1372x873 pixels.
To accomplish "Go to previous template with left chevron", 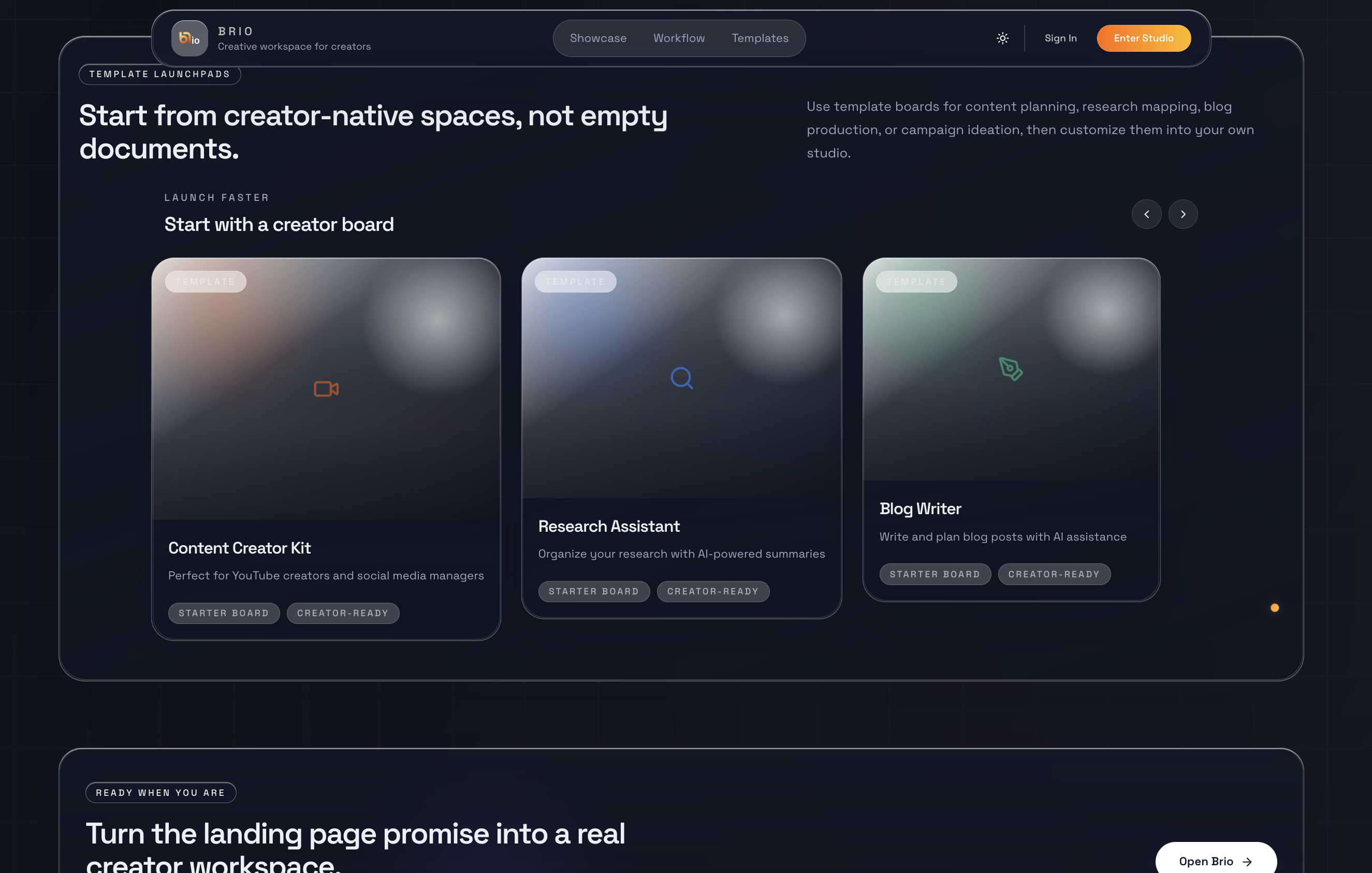I will coord(1146,214).
